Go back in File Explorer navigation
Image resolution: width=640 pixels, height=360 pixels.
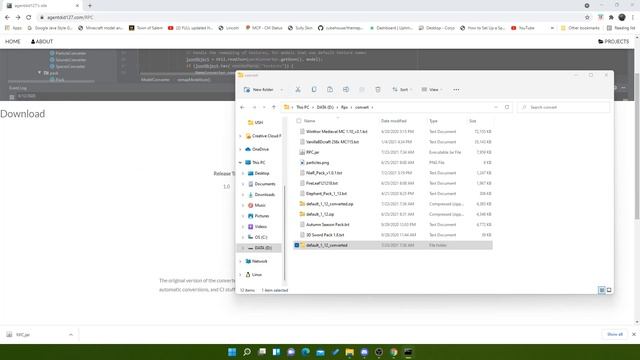pyautogui.click(x=242, y=107)
